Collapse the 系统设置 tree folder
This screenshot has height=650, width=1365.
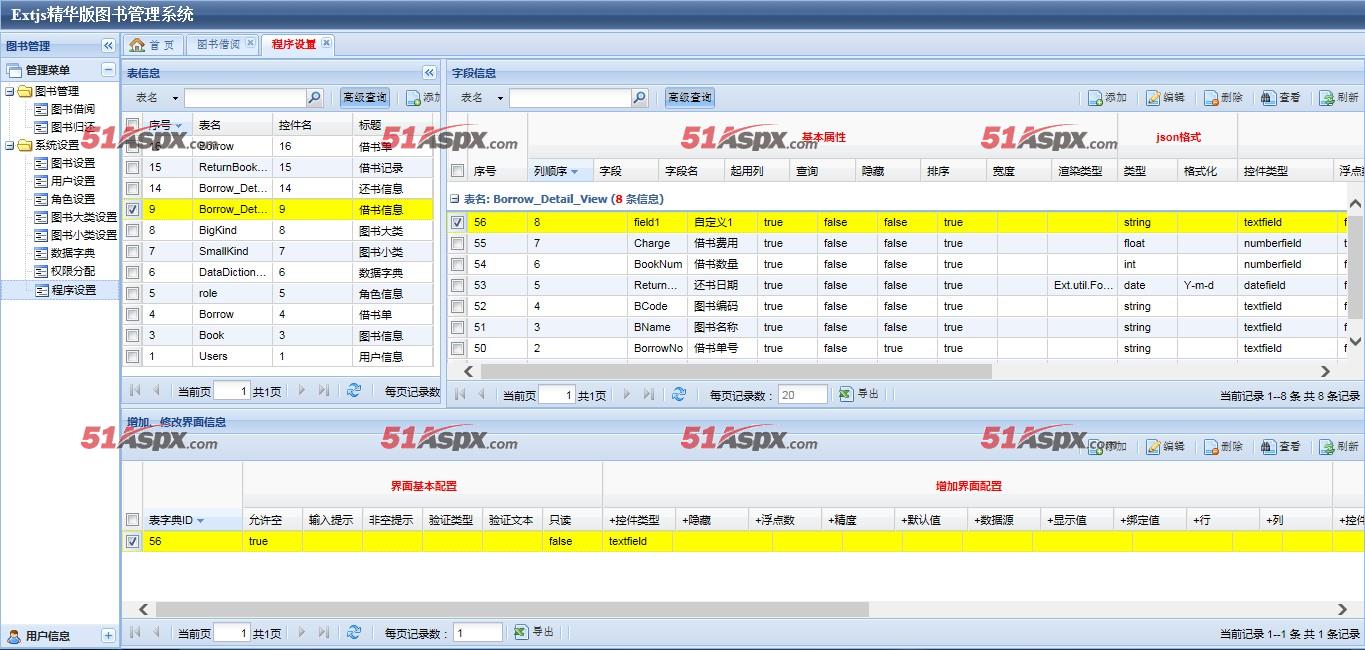coord(10,145)
